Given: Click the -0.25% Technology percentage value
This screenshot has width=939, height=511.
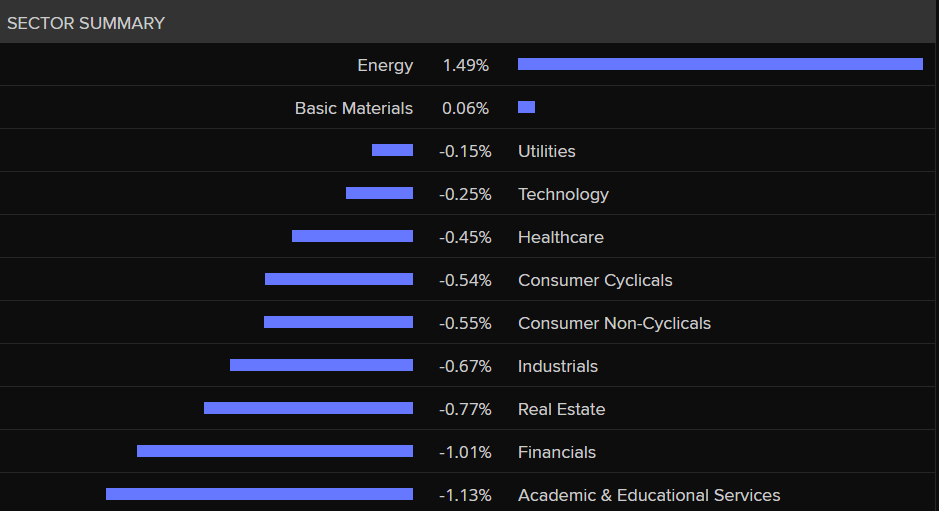Looking at the screenshot, I should point(465,194).
